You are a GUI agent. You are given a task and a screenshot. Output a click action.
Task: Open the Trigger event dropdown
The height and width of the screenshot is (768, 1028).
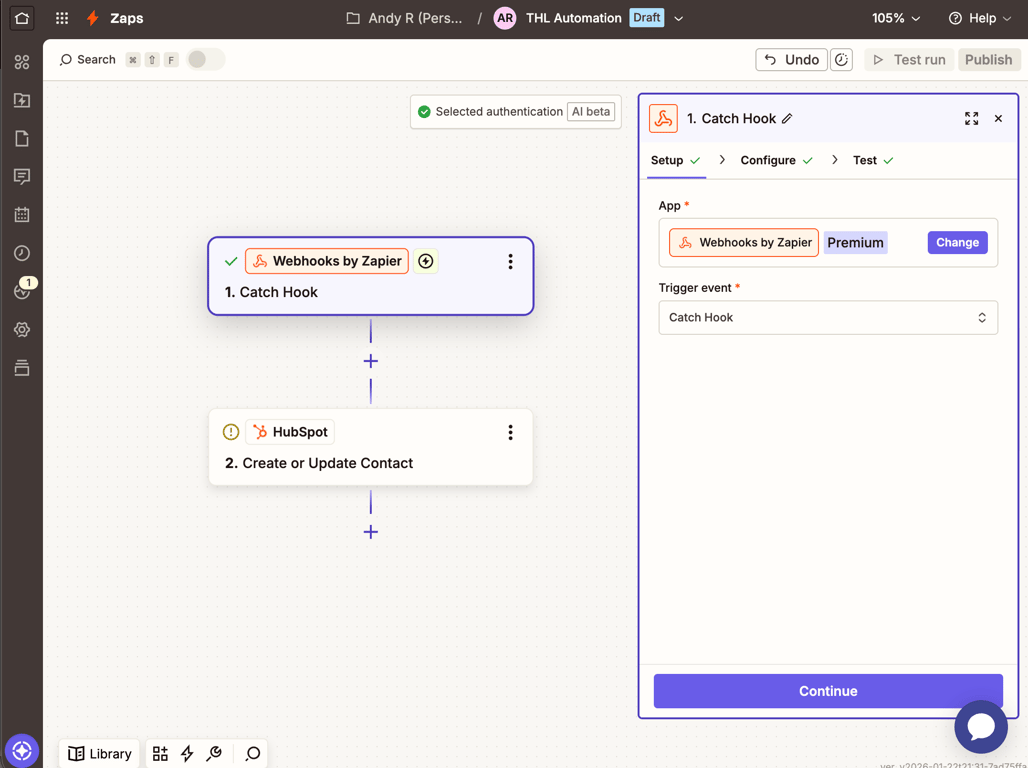[x=828, y=318]
